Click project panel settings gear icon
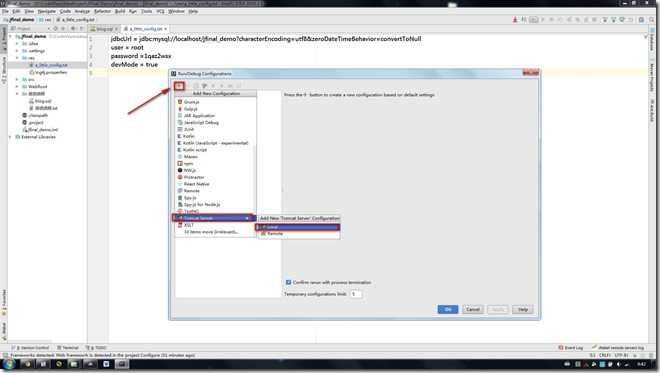Viewport: 660px width, 373px height. click(x=73, y=29)
